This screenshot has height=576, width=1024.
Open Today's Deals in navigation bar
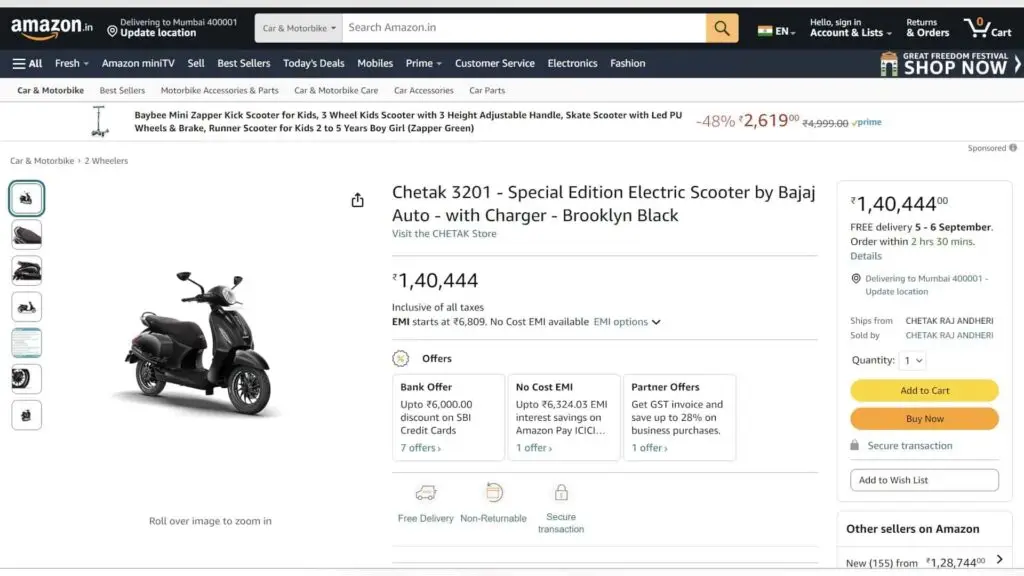click(313, 63)
